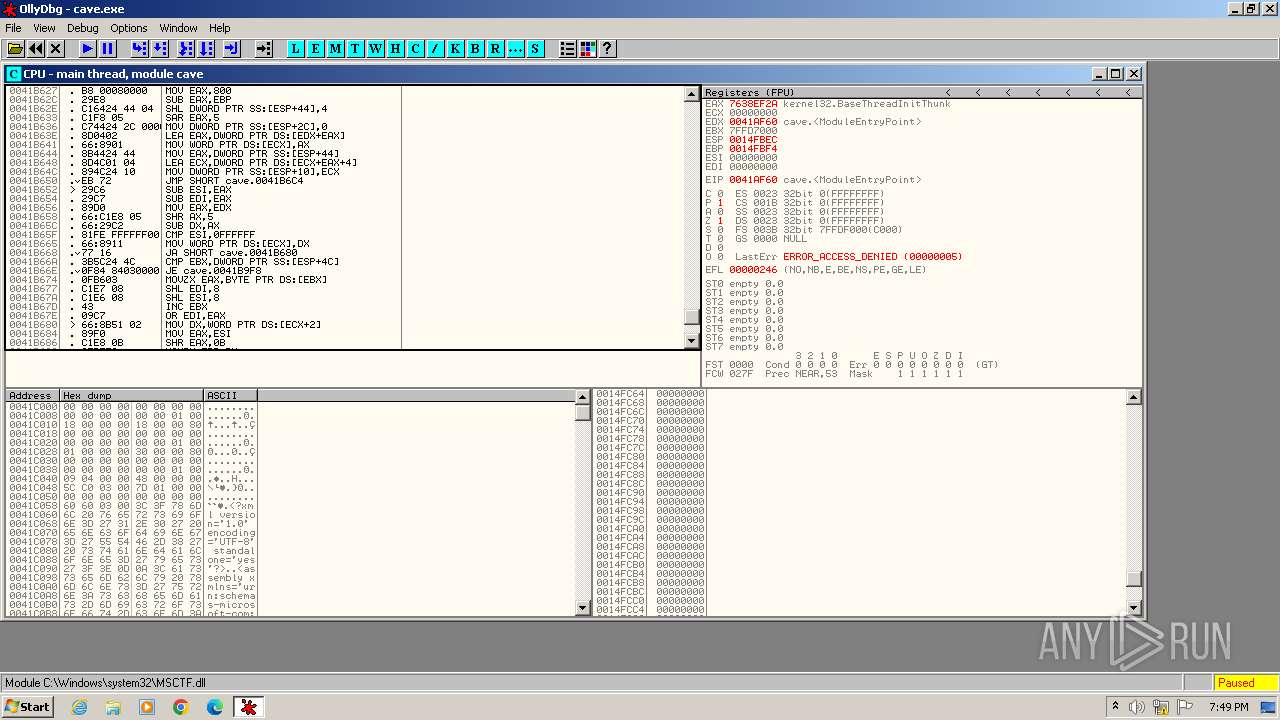Select dump row at address 0041C000
The height and width of the screenshot is (720, 1280).
130,407
